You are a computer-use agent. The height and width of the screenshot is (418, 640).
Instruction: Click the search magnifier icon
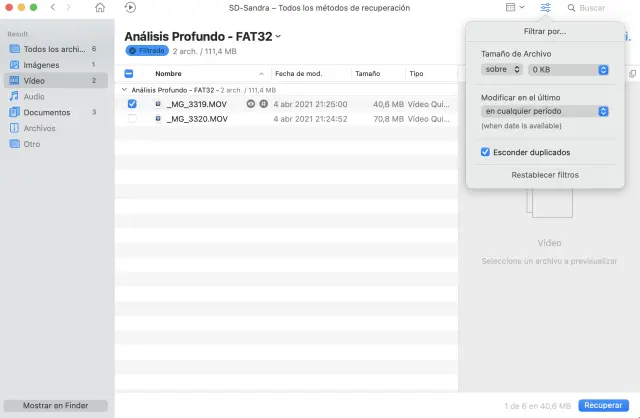click(x=572, y=8)
